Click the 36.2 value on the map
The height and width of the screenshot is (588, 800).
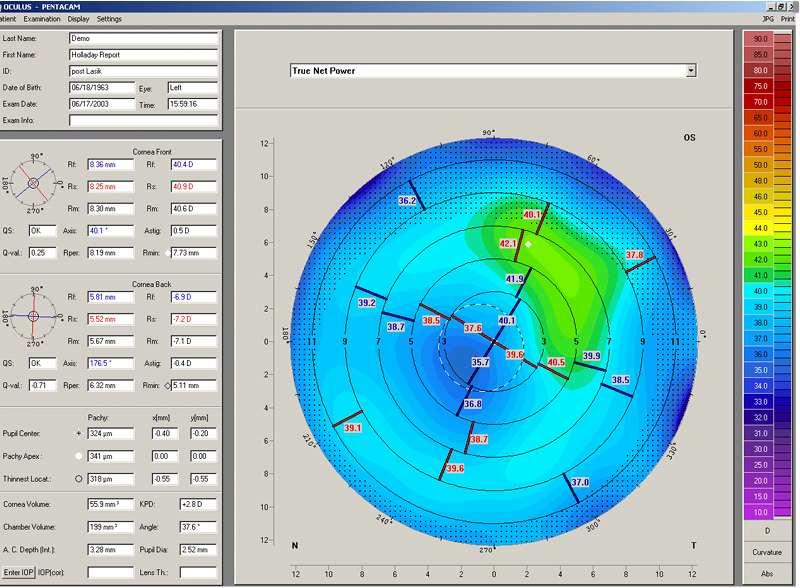click(407, 201)
